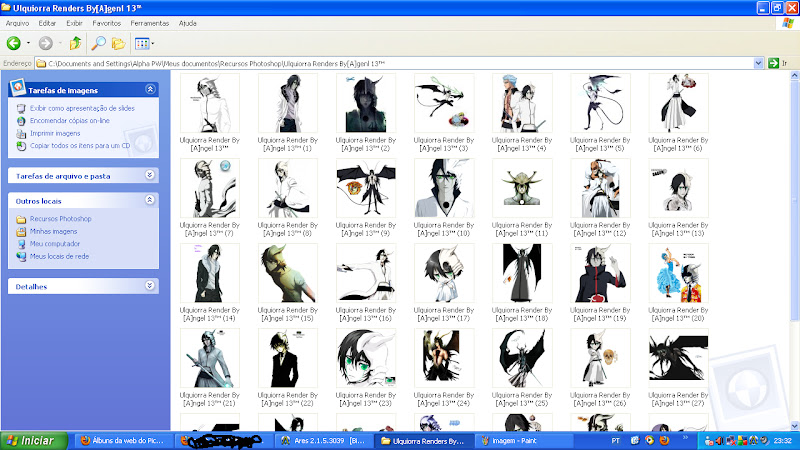The height and width of the screenshot is (450, 800).
Task: Click the volume speaker icon in system tray
Action: click(719, 441)
